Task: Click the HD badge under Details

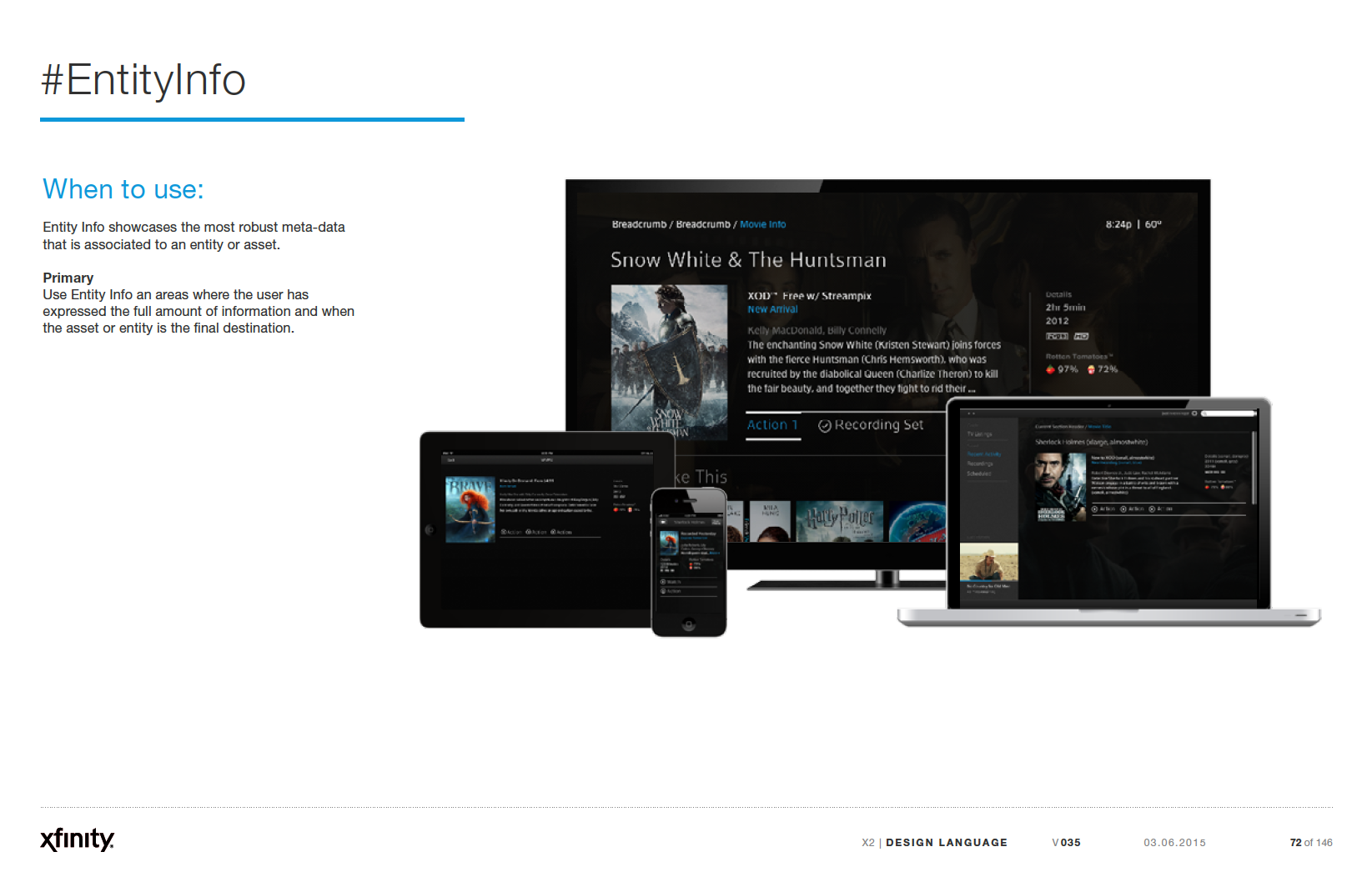Action: click(1081, 336)
